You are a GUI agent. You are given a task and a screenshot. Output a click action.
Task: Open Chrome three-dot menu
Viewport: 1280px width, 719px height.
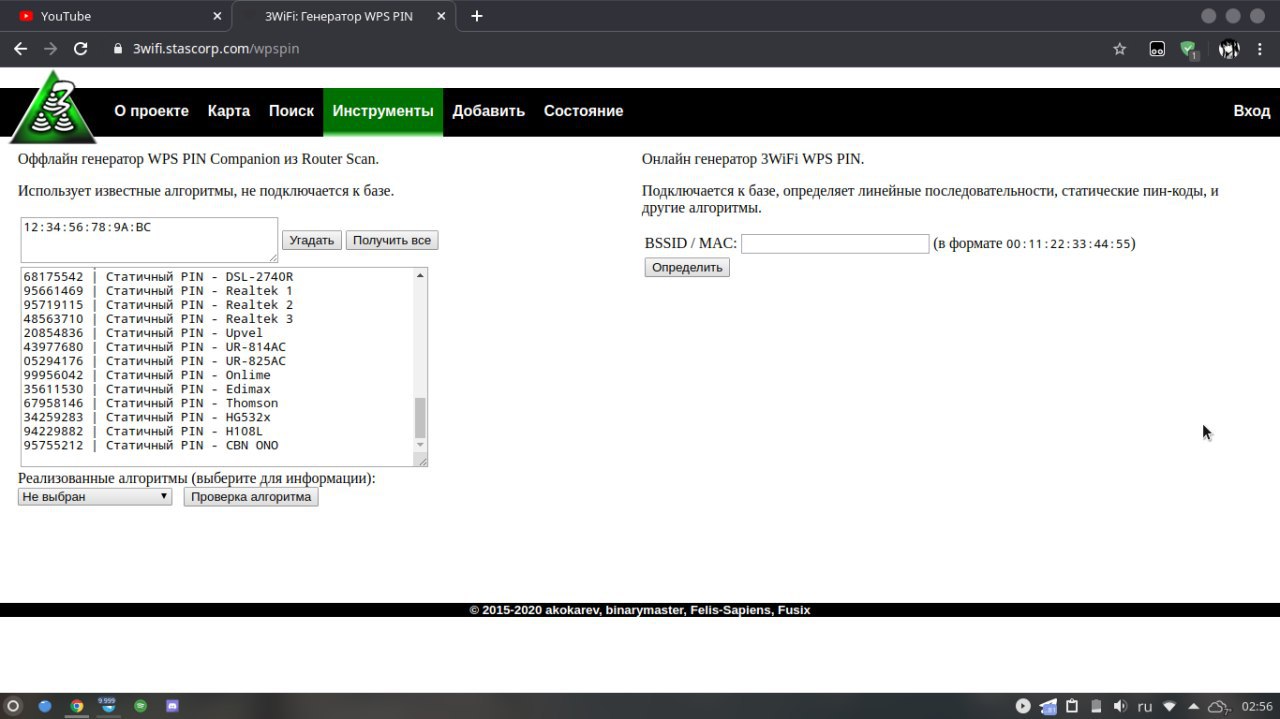pyautogui.click(x=1261, y=48)
